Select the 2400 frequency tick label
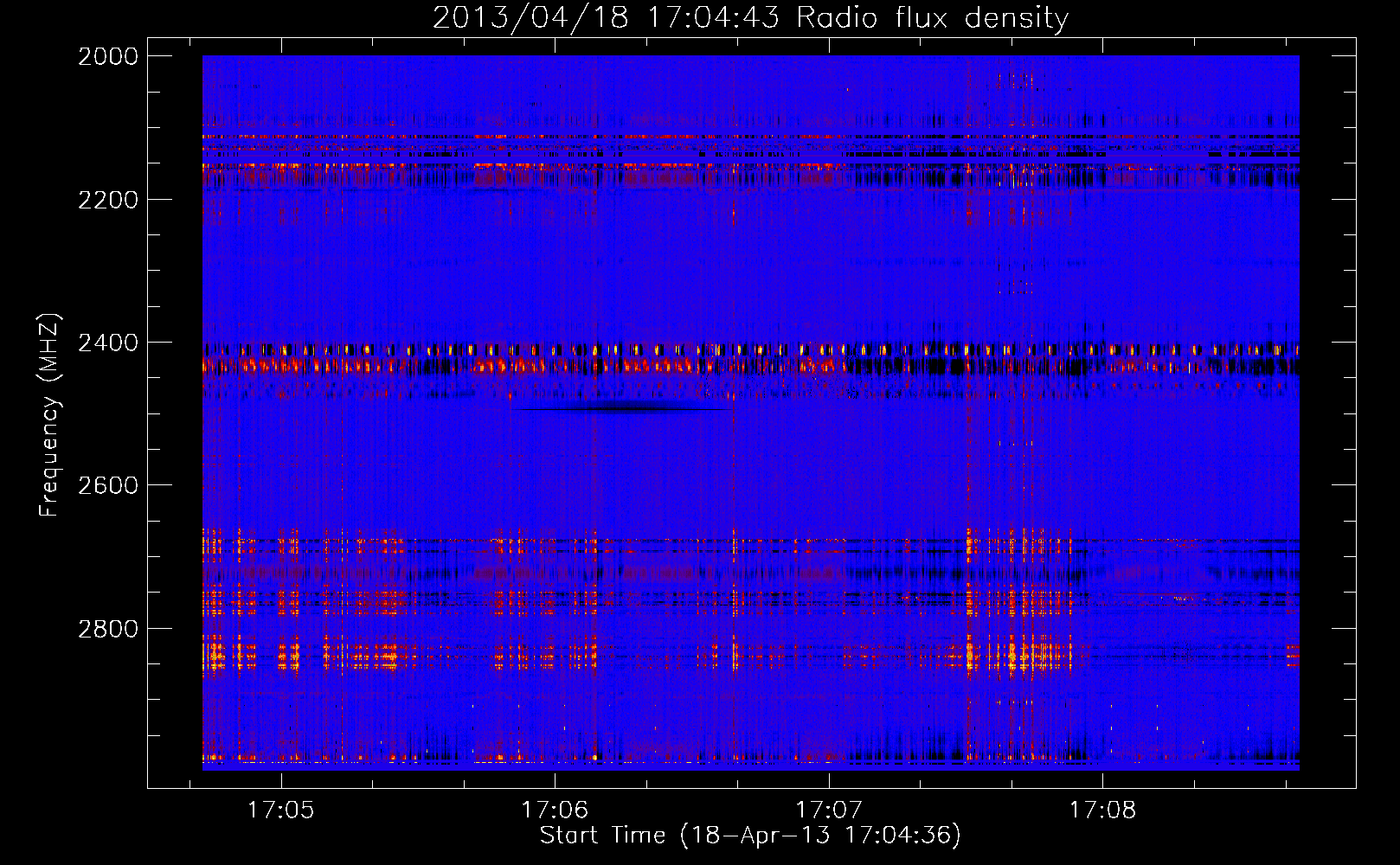1400x865 pixels. pos(108,343)
